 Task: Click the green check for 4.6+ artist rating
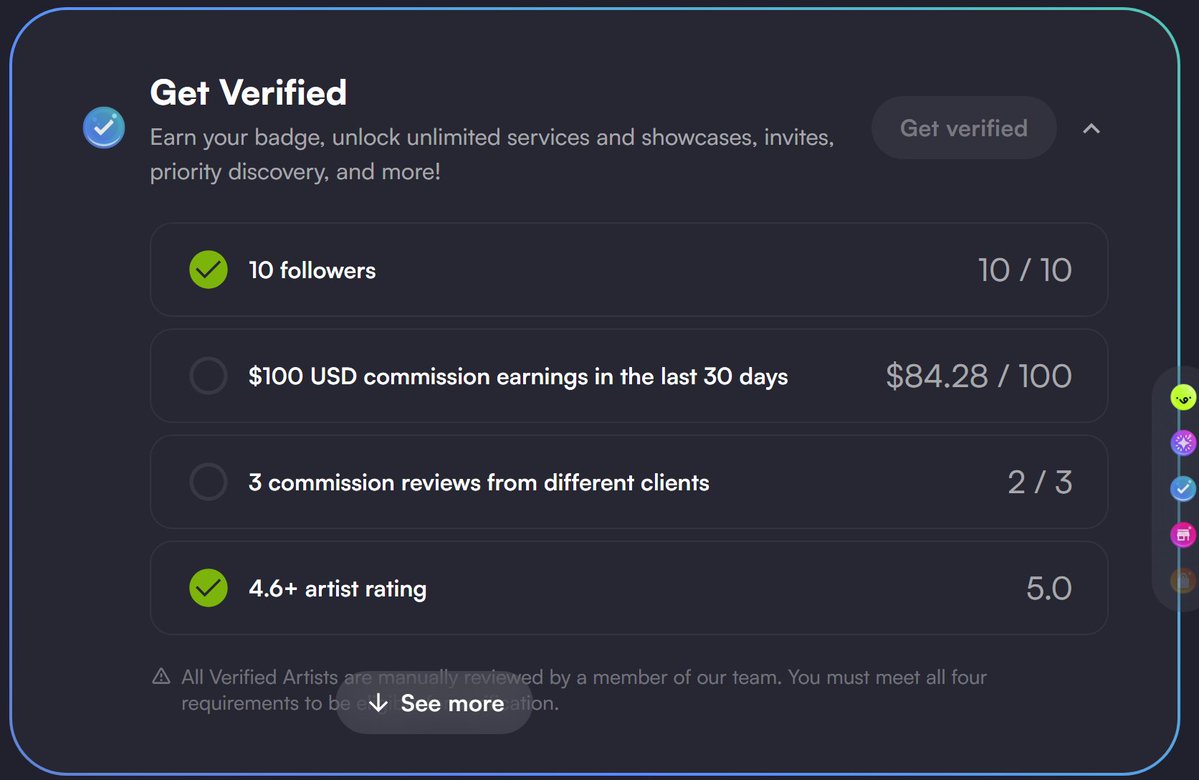click(x=208, y=588)
